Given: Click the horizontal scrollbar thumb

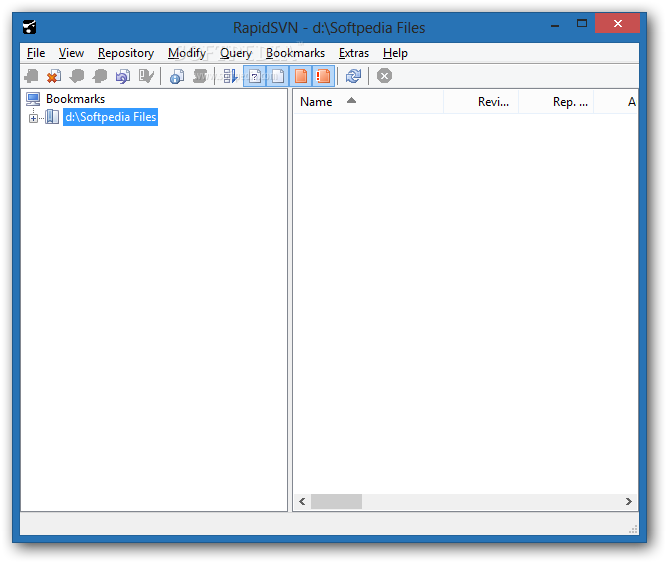Looking at the screenshot, I should tap(336, 502).
